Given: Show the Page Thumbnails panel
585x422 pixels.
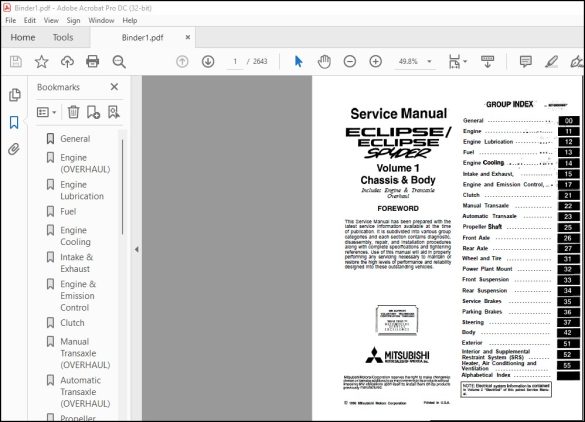Looking at the screenshot, I should (15, 95).
